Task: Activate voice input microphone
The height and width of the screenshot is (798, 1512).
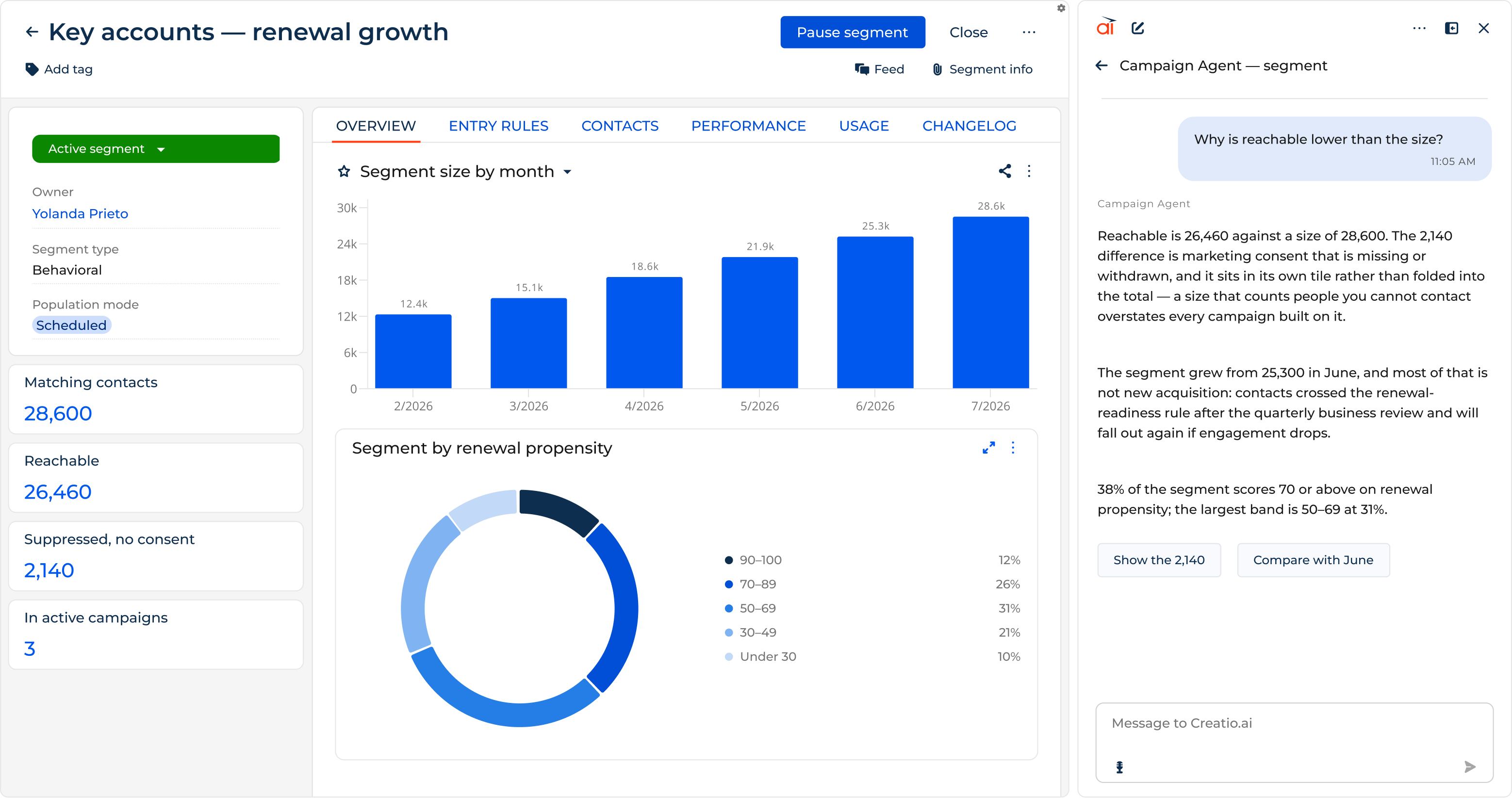Action: [x=1119, y=767]
